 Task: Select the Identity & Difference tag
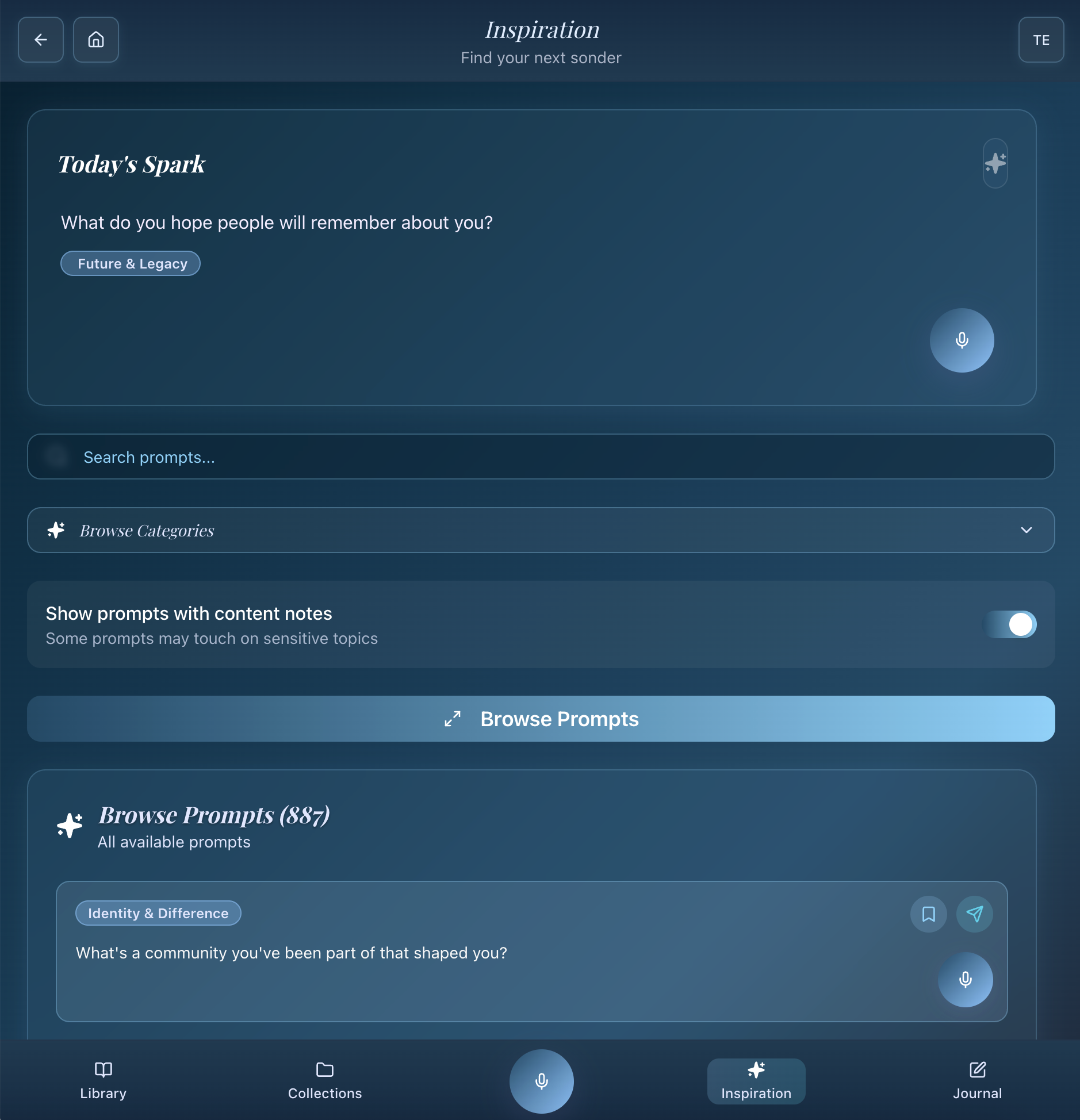tap(158, 913)
